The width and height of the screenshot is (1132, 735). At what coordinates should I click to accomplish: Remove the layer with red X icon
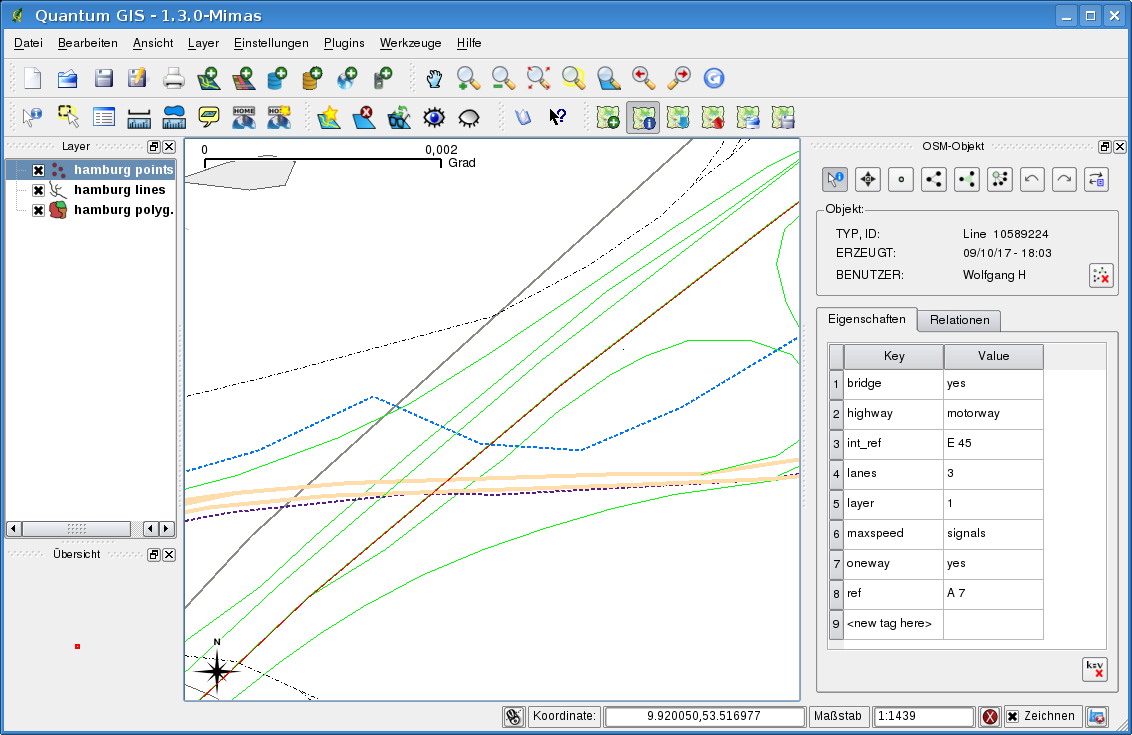pos(364,117)
